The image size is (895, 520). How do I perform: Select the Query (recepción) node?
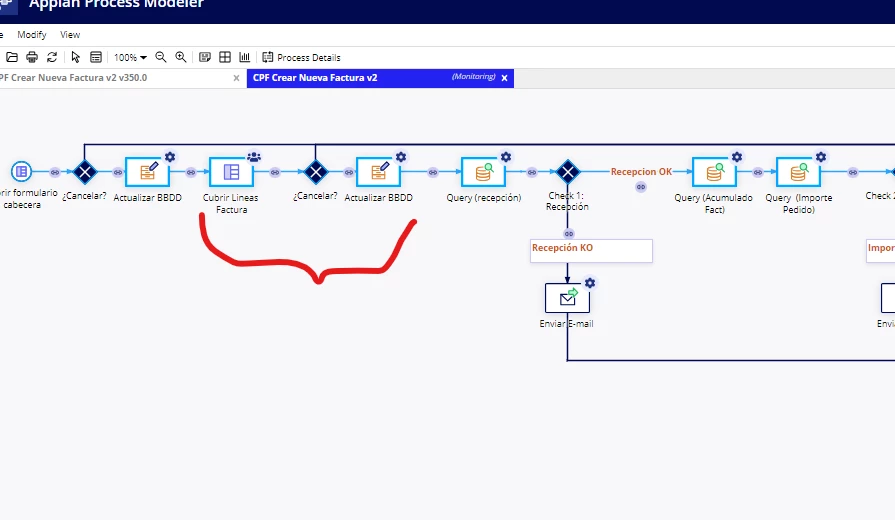click(483, 172)
